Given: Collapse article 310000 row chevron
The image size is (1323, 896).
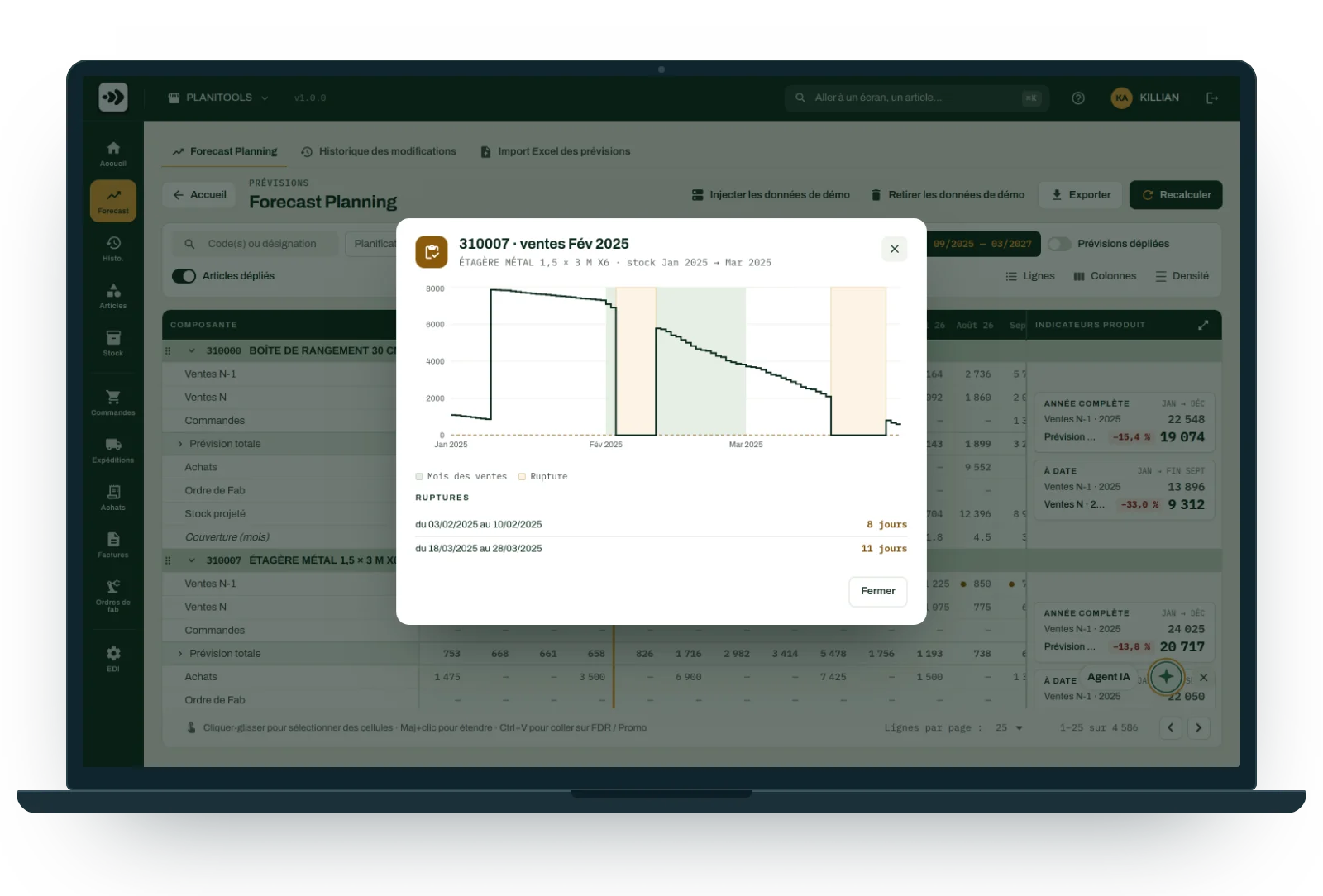Looking at the screenshot, I should pos(191,350).
